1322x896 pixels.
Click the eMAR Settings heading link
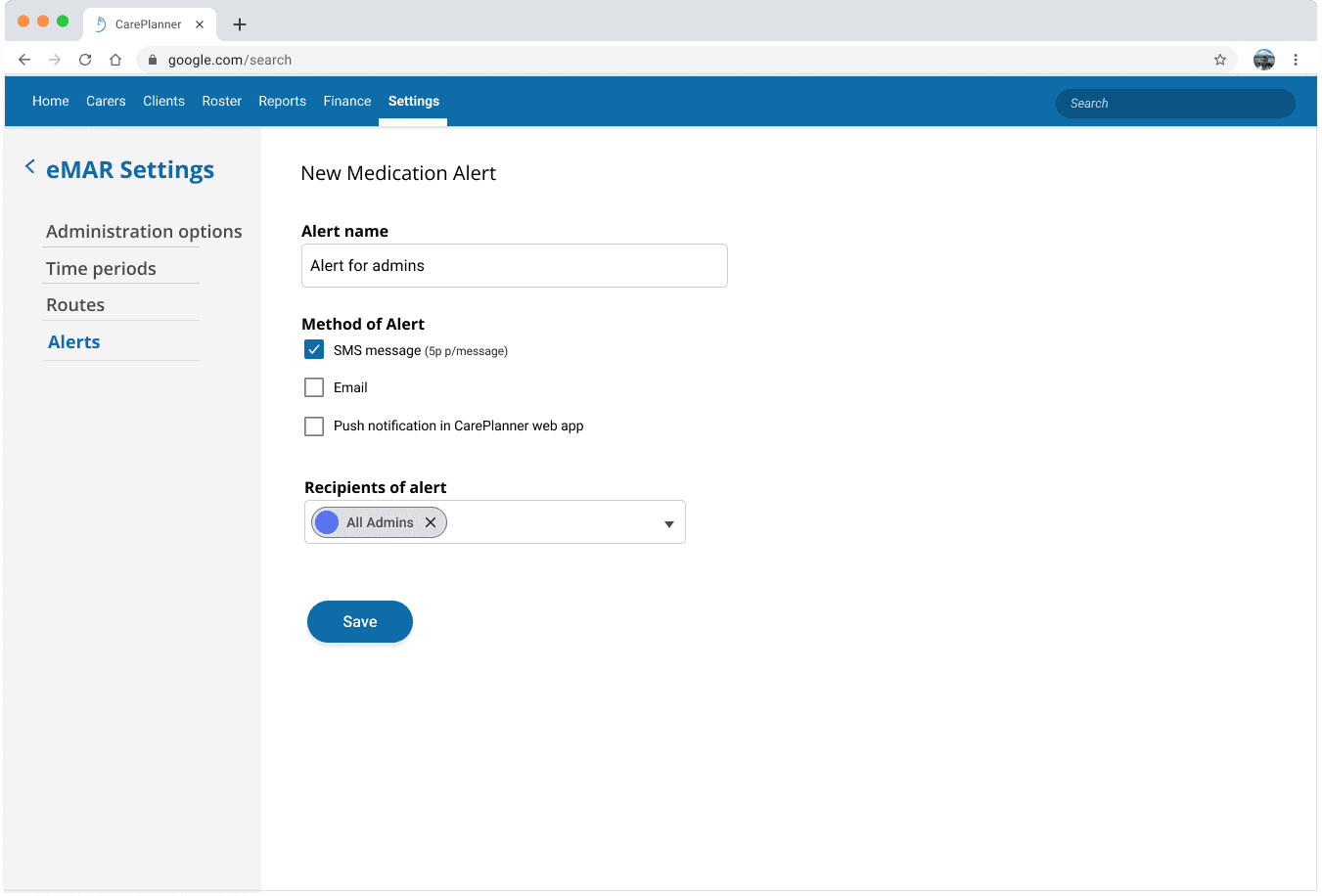point(130,170)
